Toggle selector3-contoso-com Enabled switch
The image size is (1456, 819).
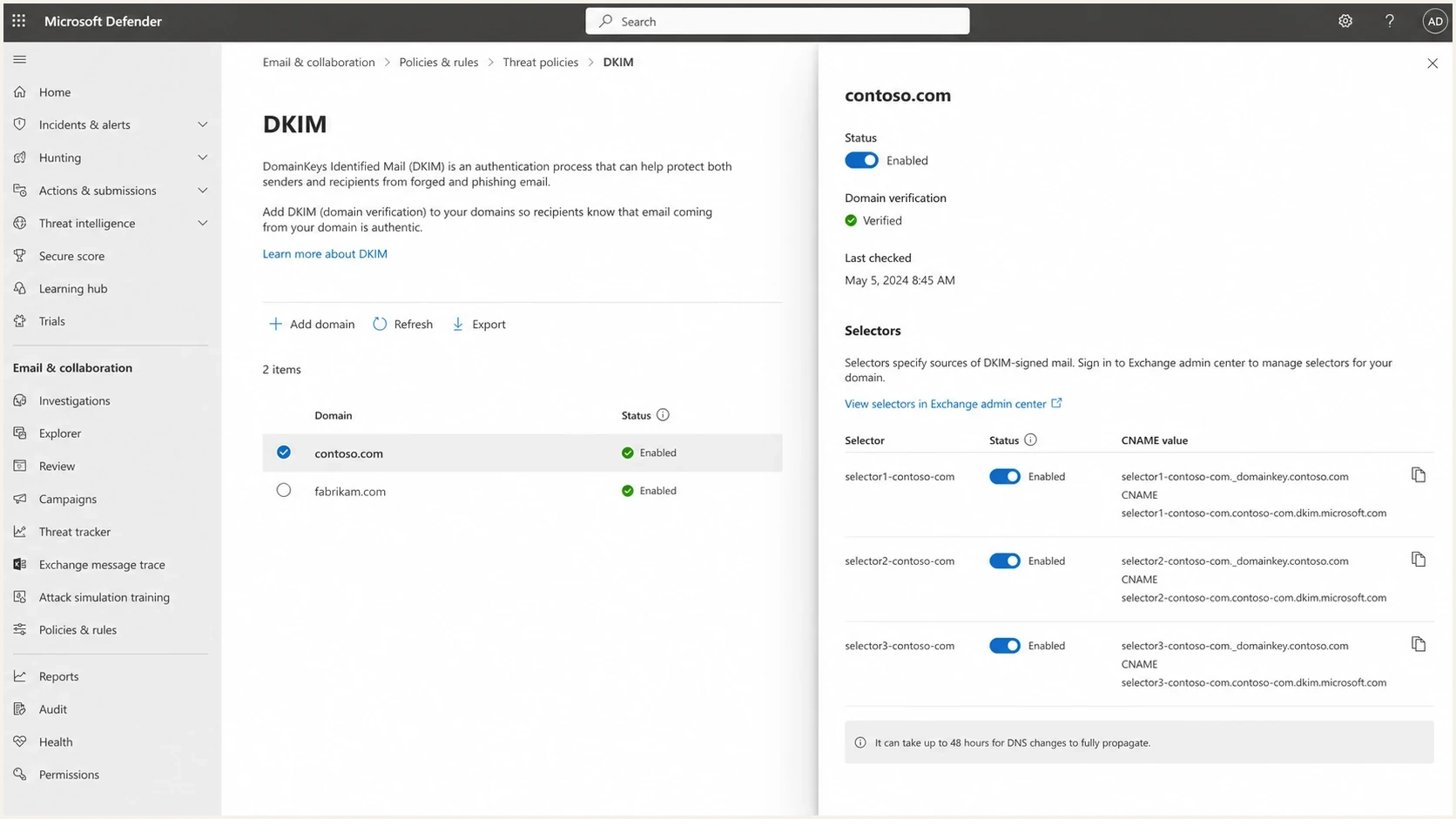coord(1005,646)
